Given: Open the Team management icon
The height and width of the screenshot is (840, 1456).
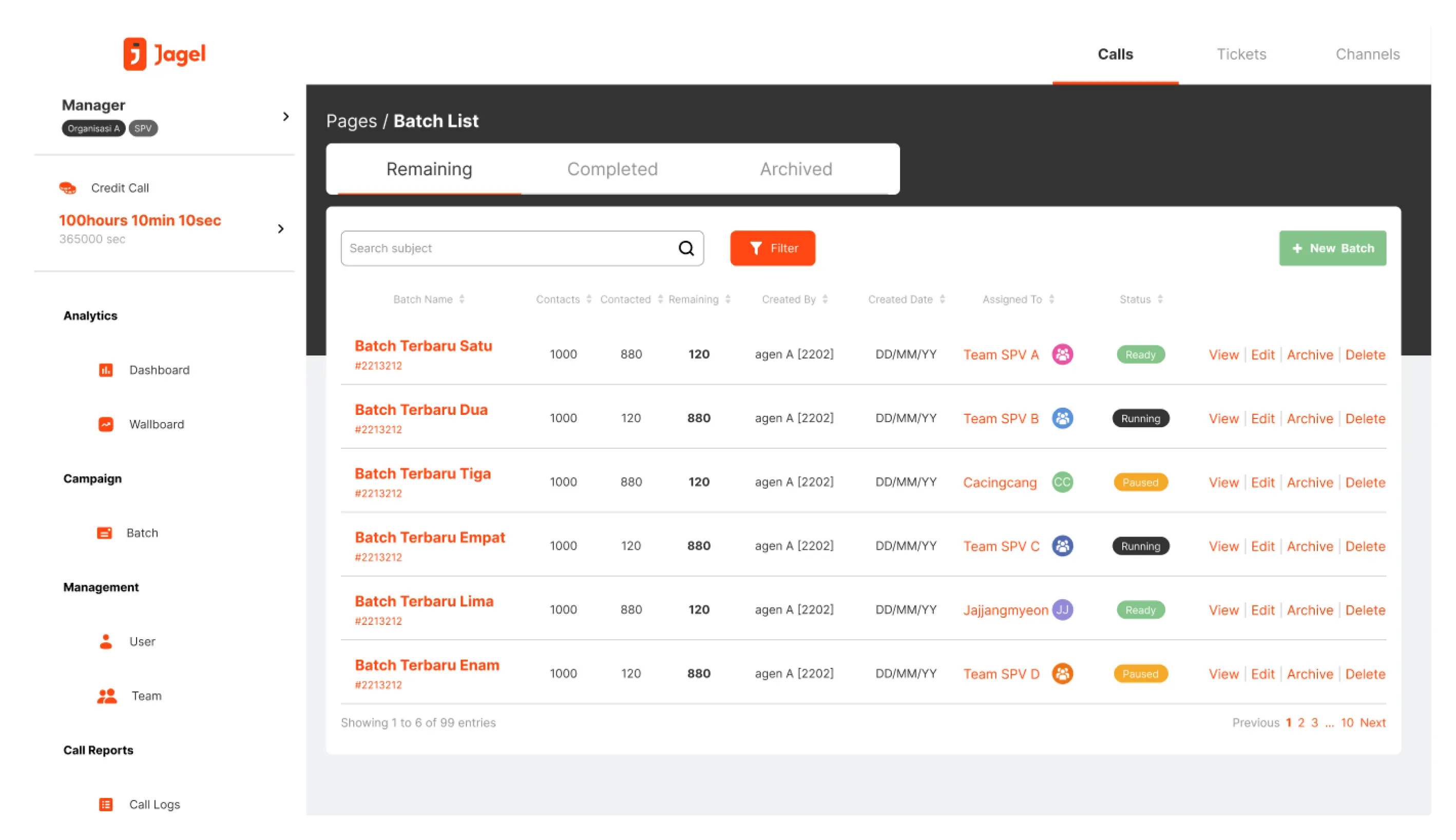Looking at the screenshot, I should pos(107,696).
